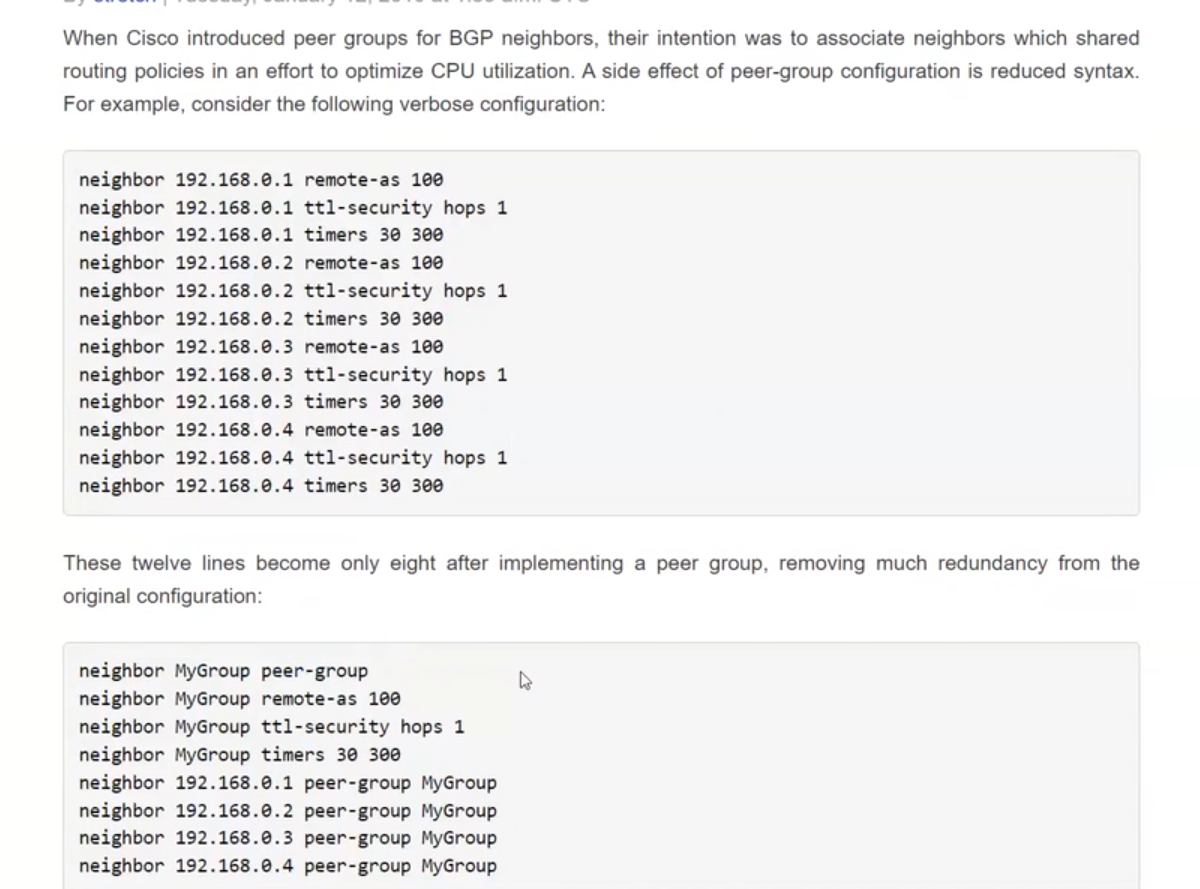
Task: Click the 'neighbor 192.168.0.1 ttl-security hops 1' line
Action: point(292,208)
